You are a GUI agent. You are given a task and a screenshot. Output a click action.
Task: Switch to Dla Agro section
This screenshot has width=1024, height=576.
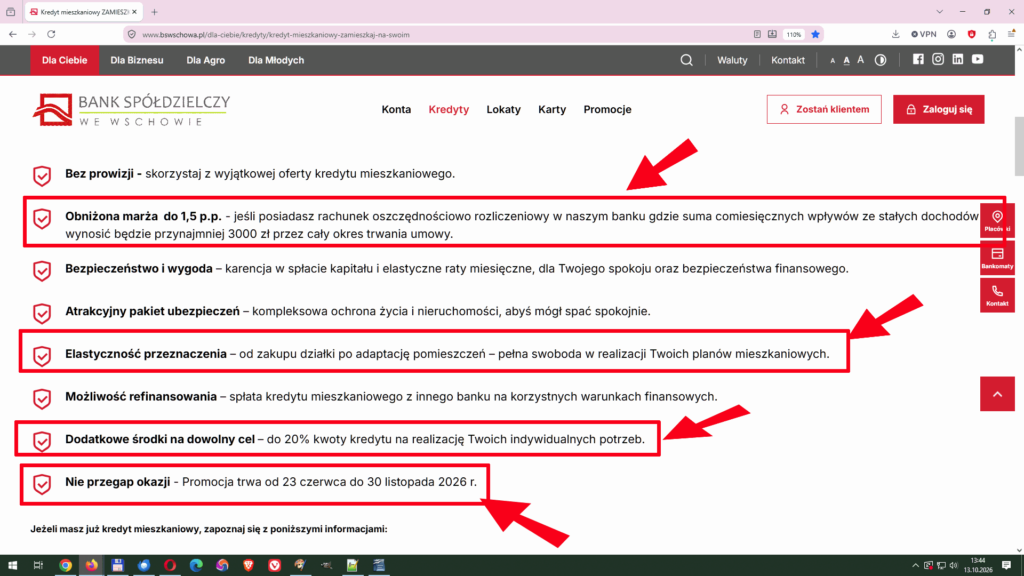click(206, 60)
